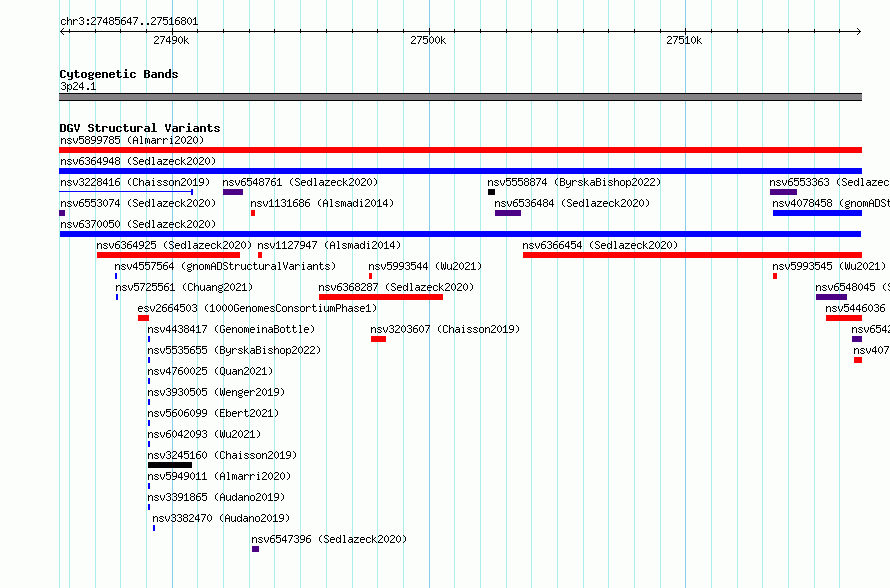The height and width of the screenshot is (588, 890).
Task: Click the purple bar under nsv6553363
Action: [x=783, y=192]
